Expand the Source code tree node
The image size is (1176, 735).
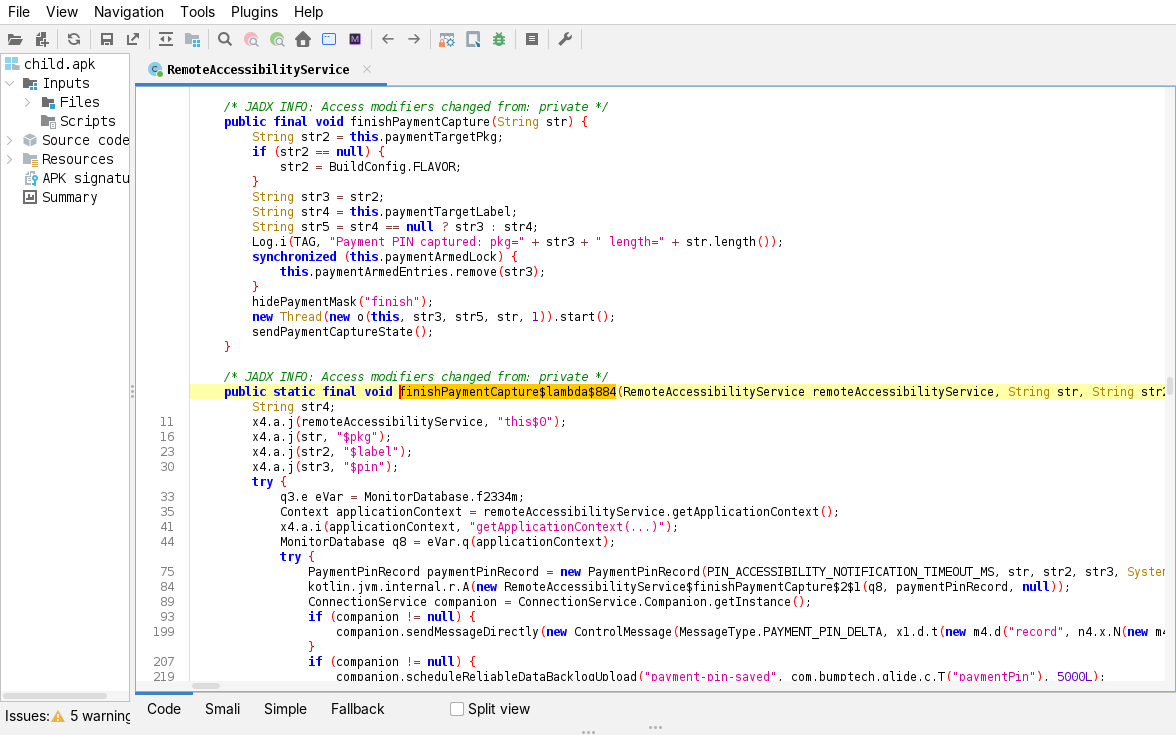(10, 140)
